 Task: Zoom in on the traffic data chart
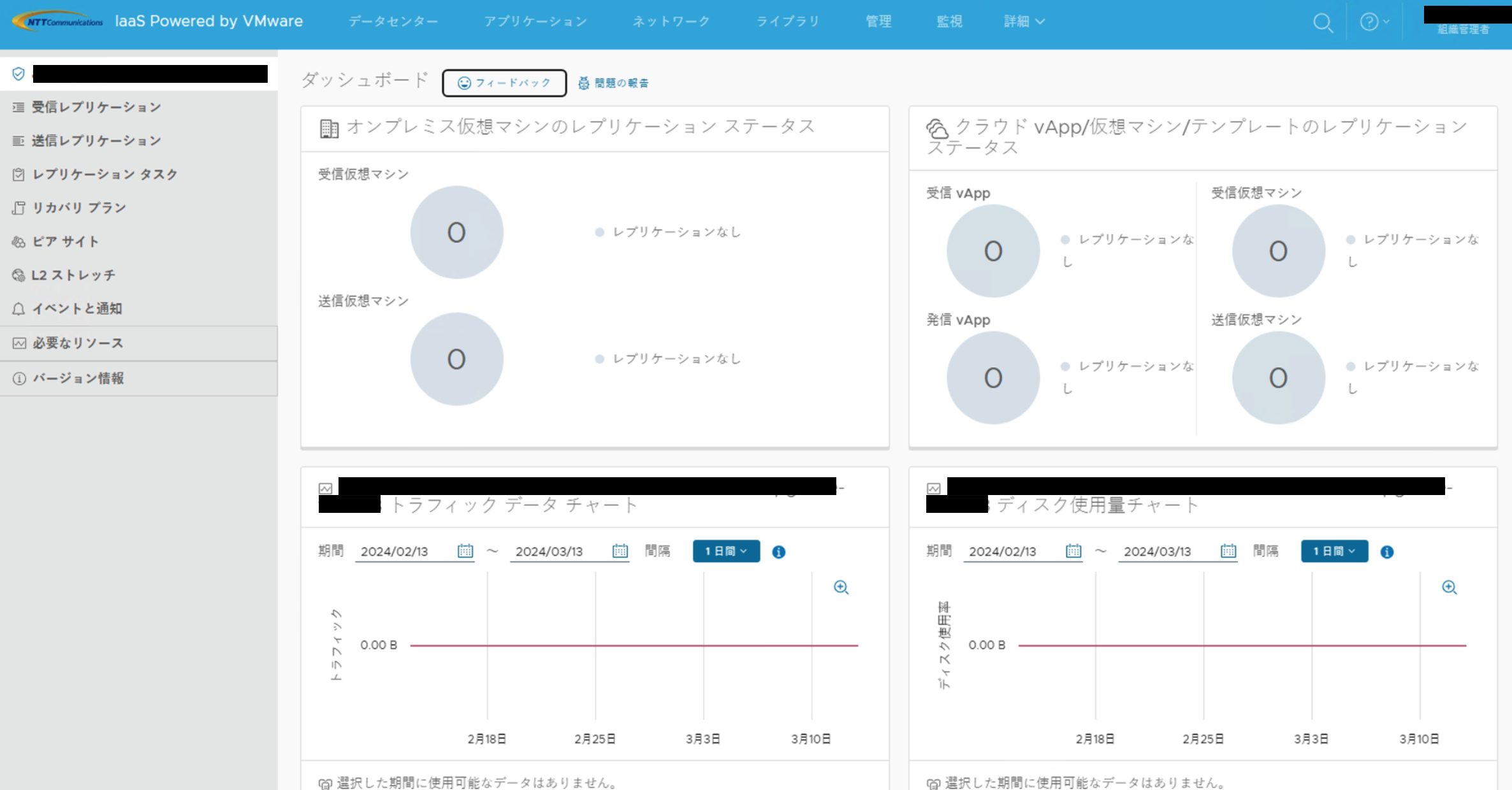click(841, 587)
